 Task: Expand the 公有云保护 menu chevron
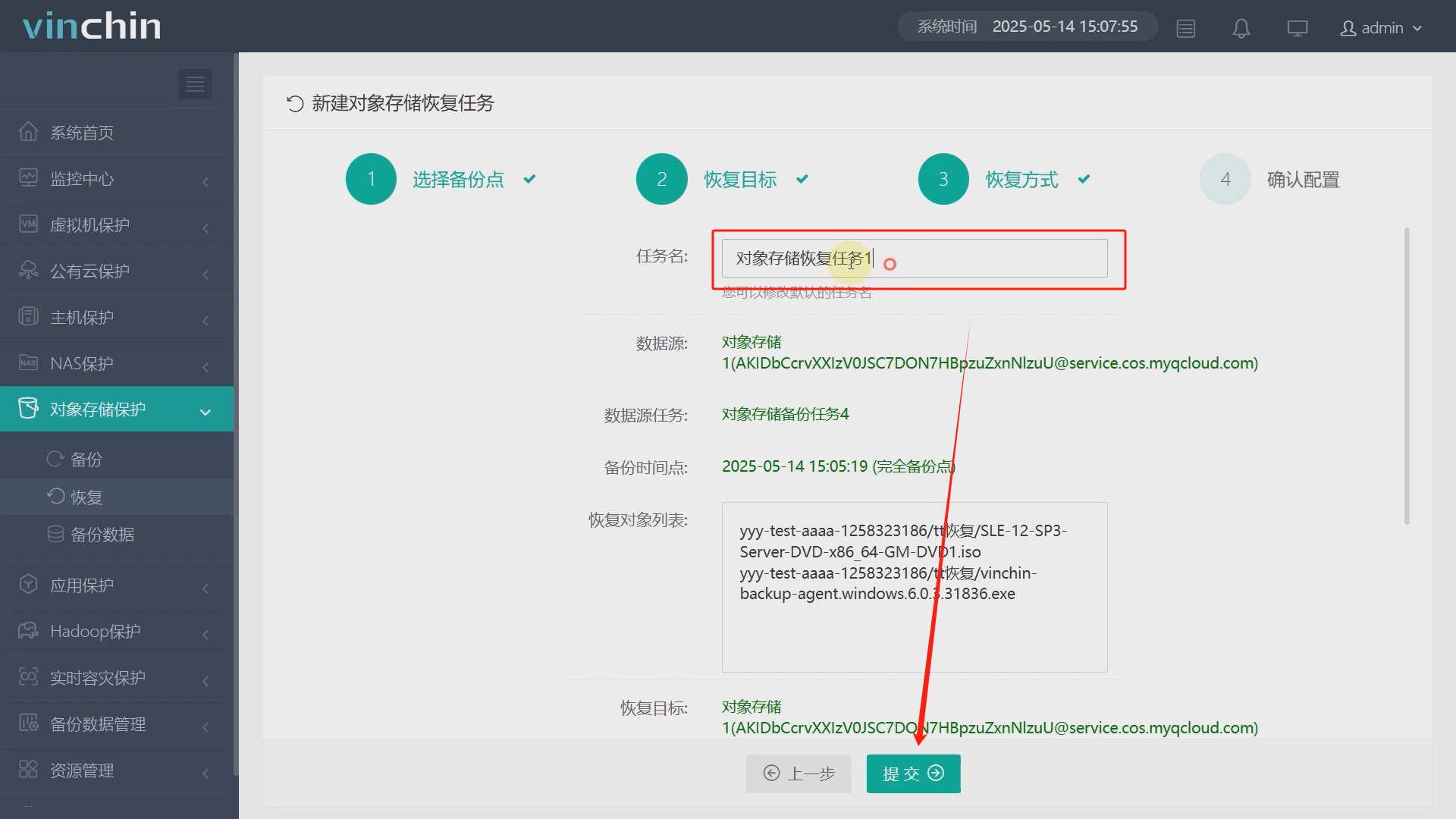point(206,274)
